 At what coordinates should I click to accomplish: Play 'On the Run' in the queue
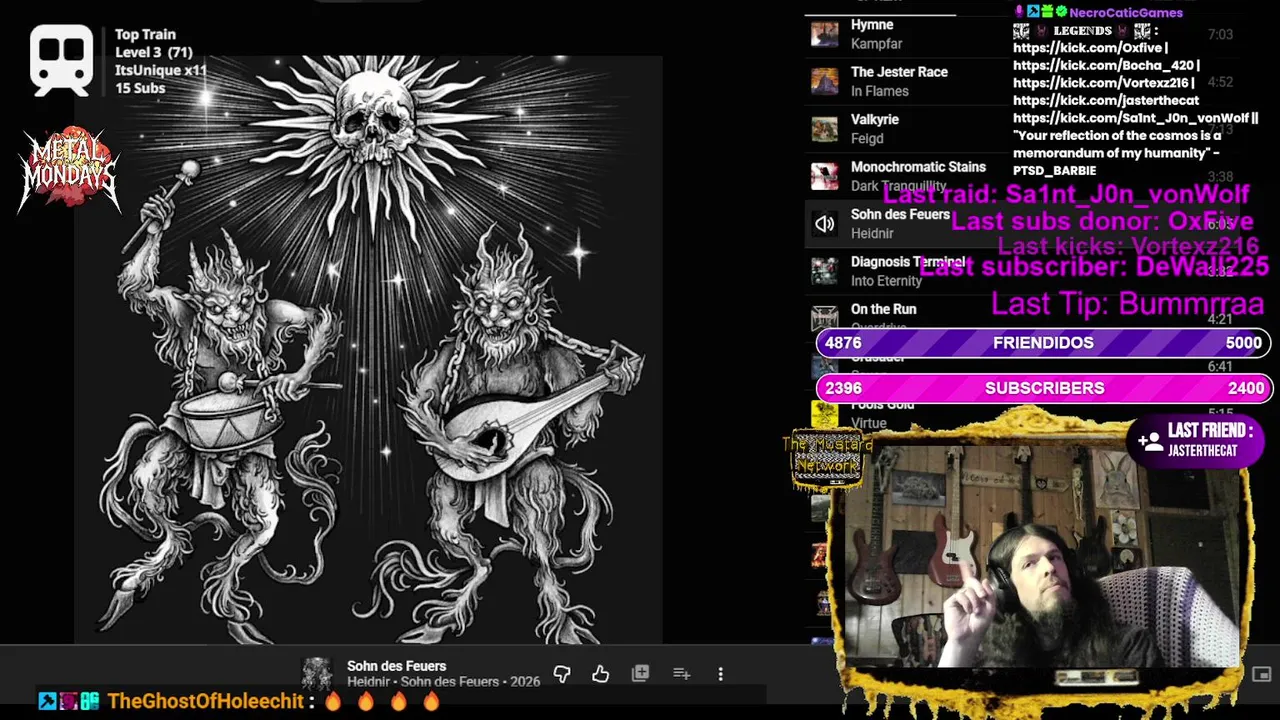click(883, 309)
